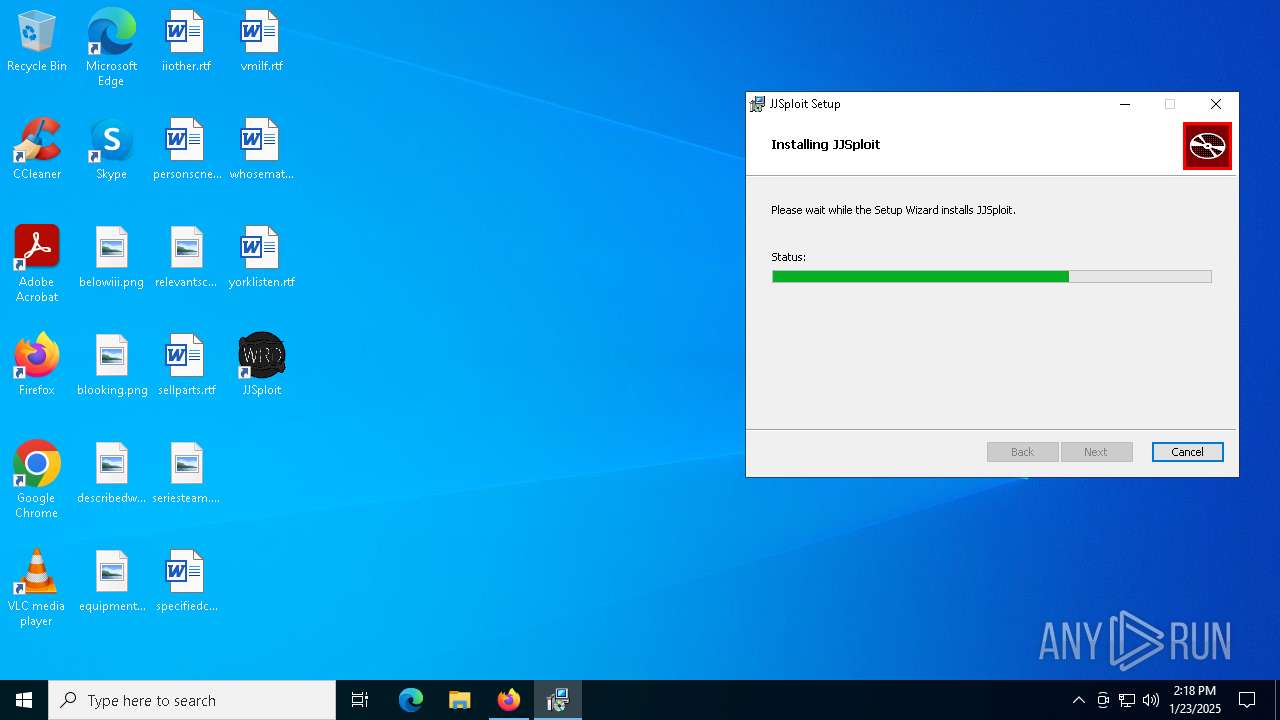Open File Explorer from the taskbar
This screenshot has width=1280, height=720.
pos(460,700)
